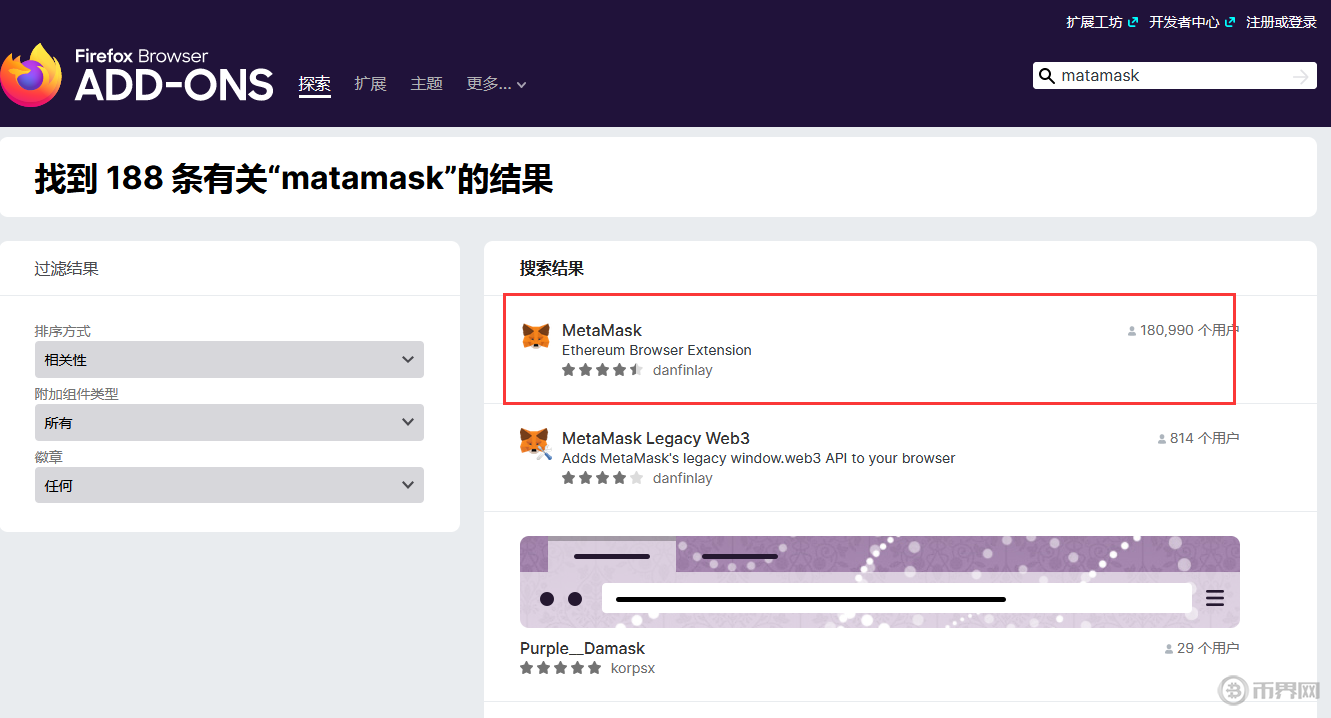Open the 任何 badge dropdown

tap(229, 485)
